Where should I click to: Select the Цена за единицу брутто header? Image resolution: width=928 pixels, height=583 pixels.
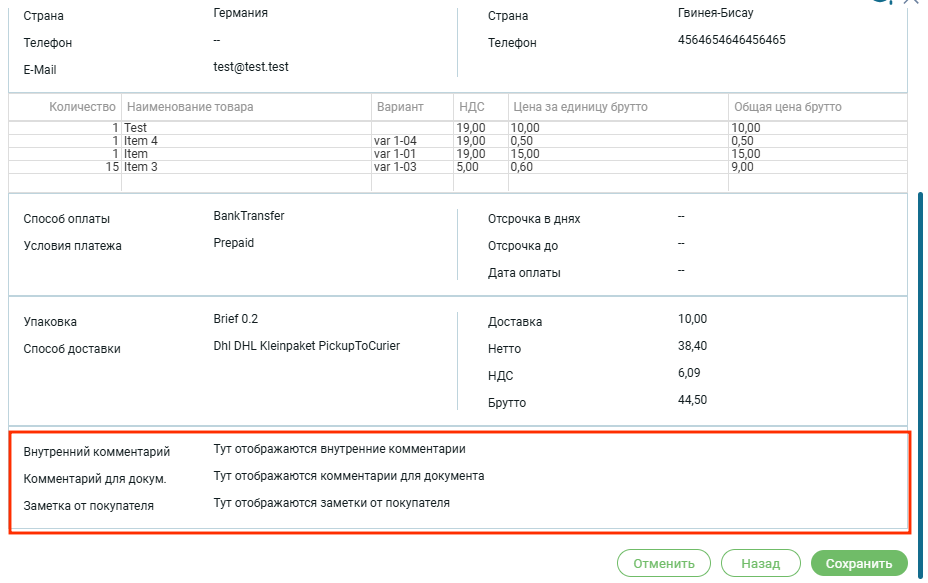[580, 107]
